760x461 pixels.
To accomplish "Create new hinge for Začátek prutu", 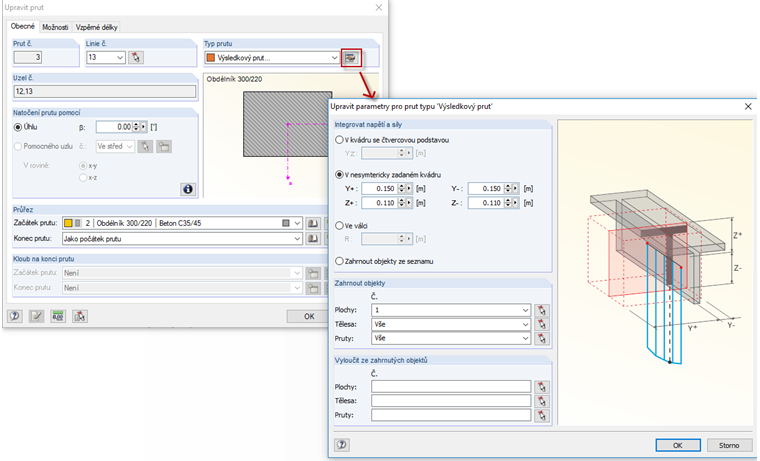I will click(313, 273).
